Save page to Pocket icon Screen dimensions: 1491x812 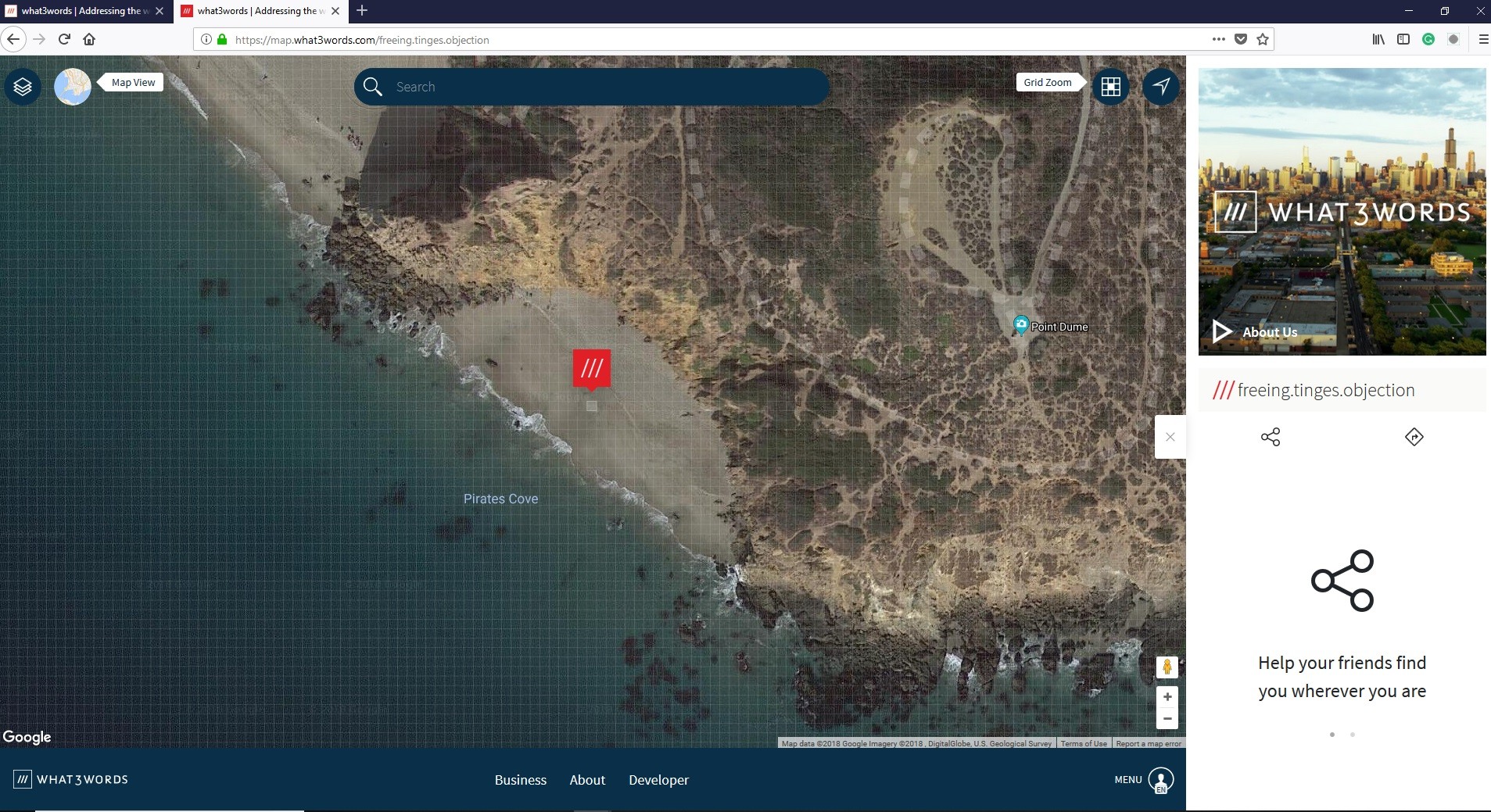point(1240,39)
